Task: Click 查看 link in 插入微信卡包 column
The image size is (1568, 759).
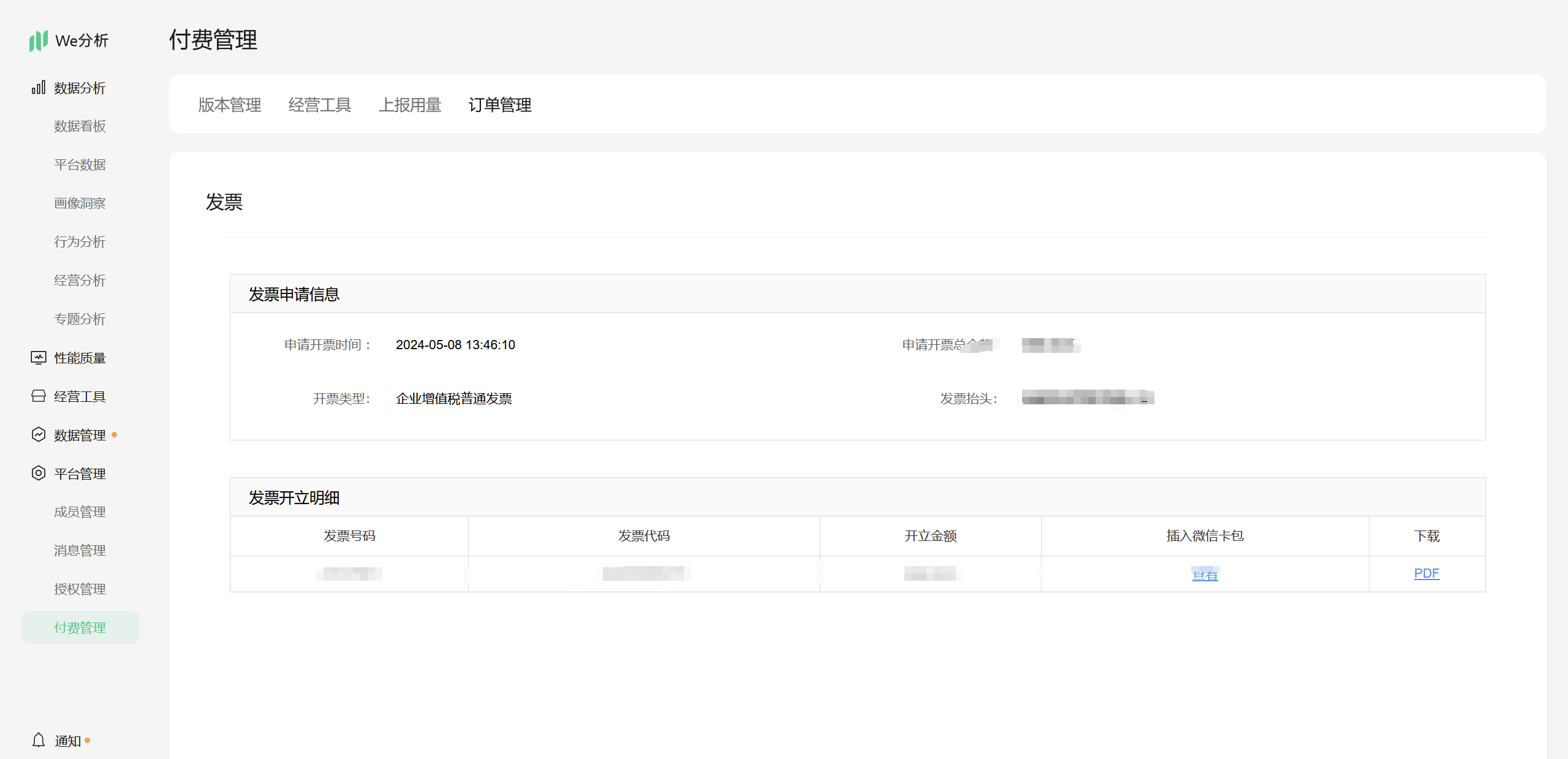Action: [1204, 575]
